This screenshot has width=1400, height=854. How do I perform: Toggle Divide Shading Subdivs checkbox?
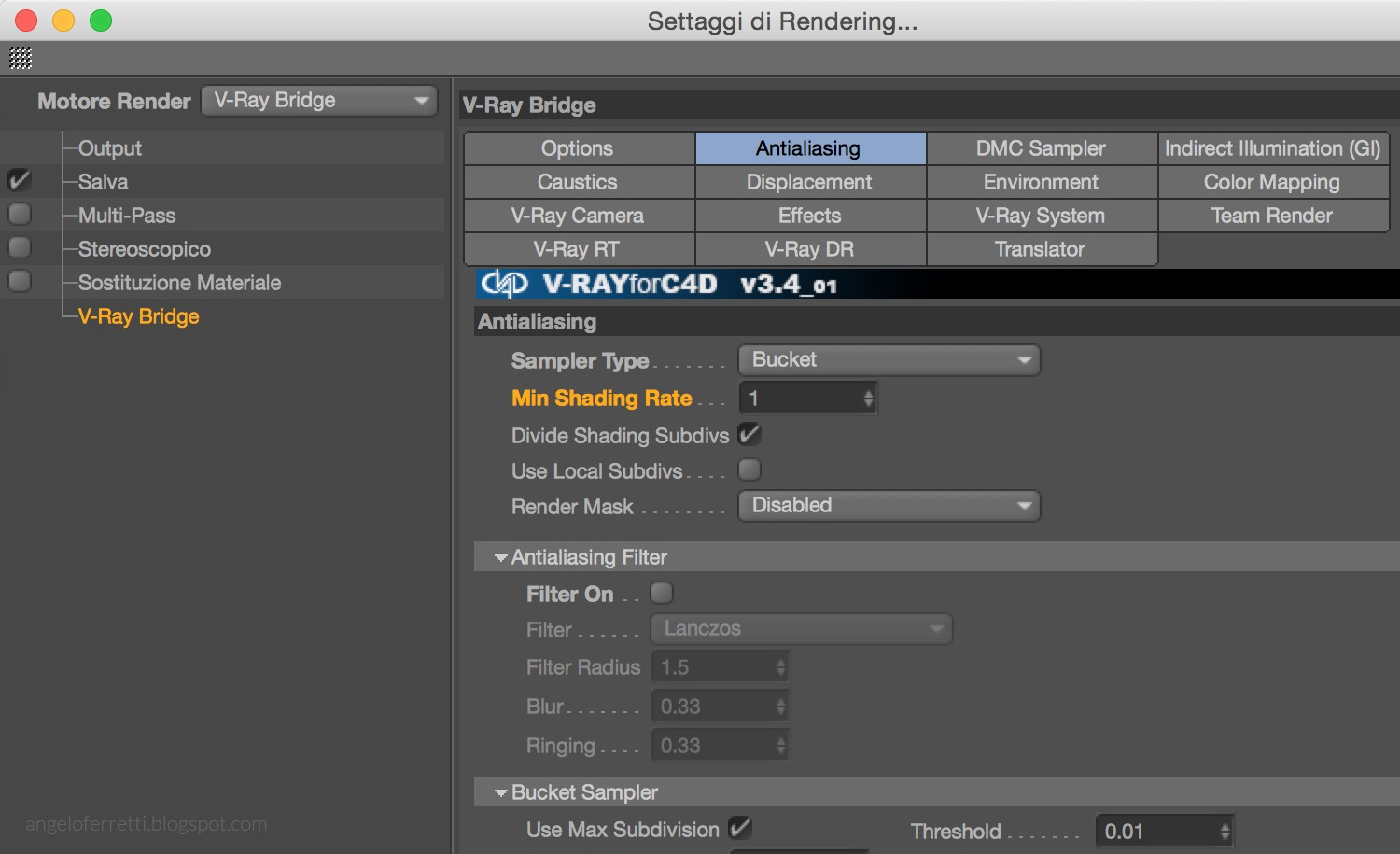tap(749, 434)
